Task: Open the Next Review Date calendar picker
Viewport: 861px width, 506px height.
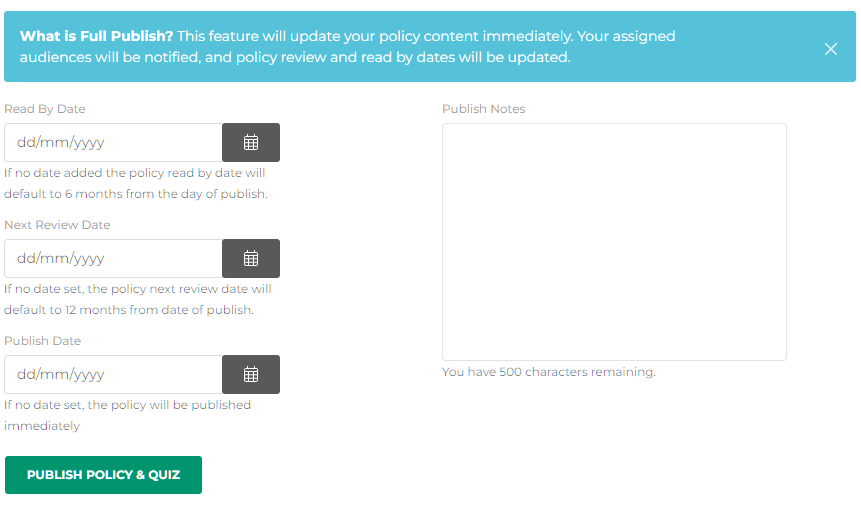Action: 251,259
